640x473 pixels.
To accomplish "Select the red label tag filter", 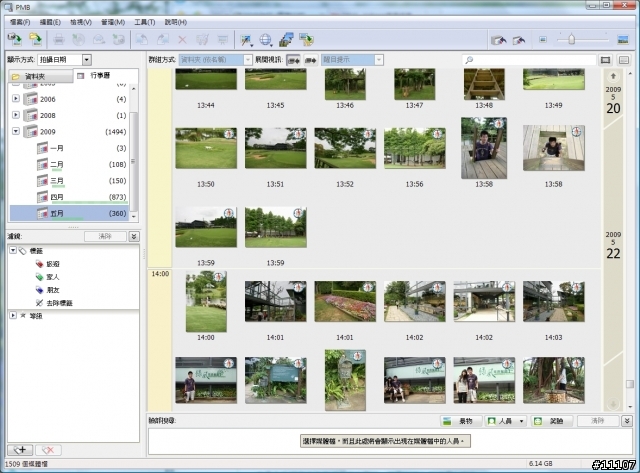I will (x=47, y=264).
